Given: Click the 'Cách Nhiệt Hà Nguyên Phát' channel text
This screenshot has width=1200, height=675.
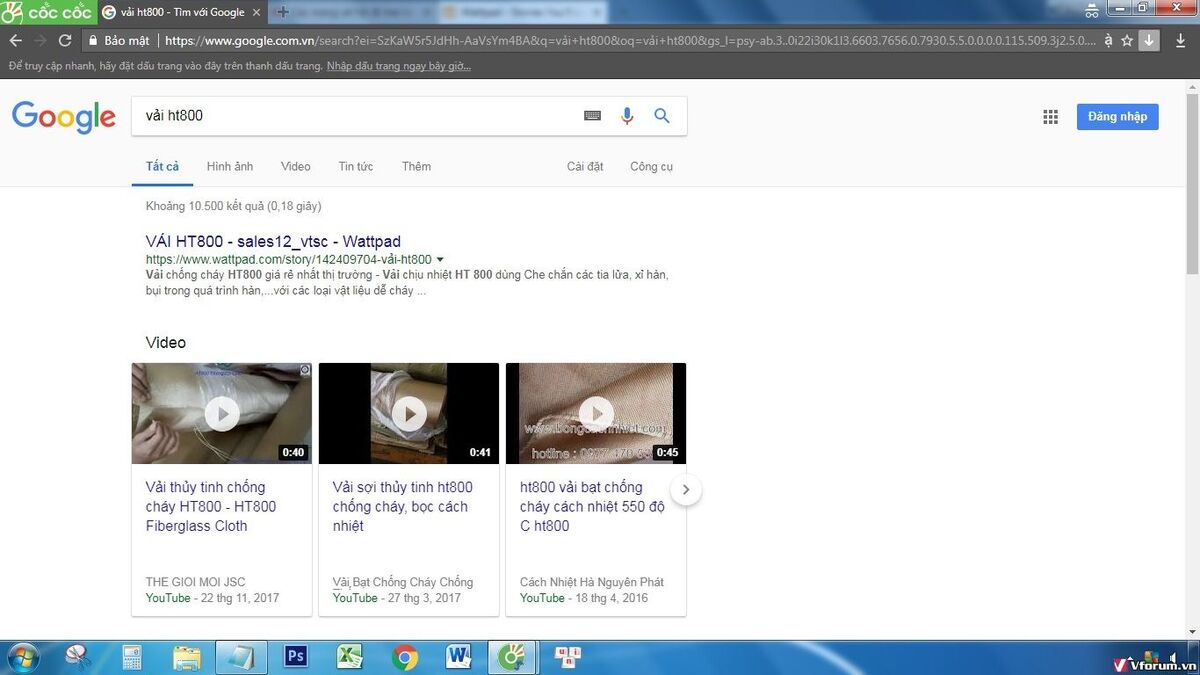Looking at the screenshot, I should (592, 582).
